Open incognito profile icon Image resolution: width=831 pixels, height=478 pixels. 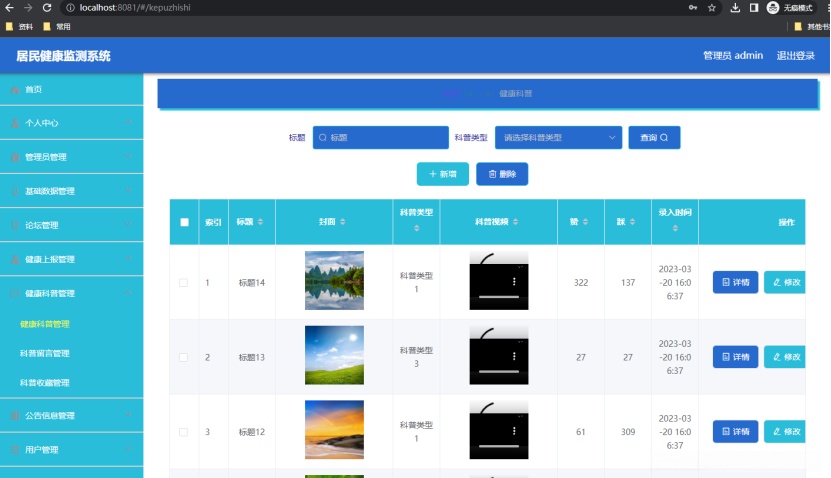[x=773, y=7]
